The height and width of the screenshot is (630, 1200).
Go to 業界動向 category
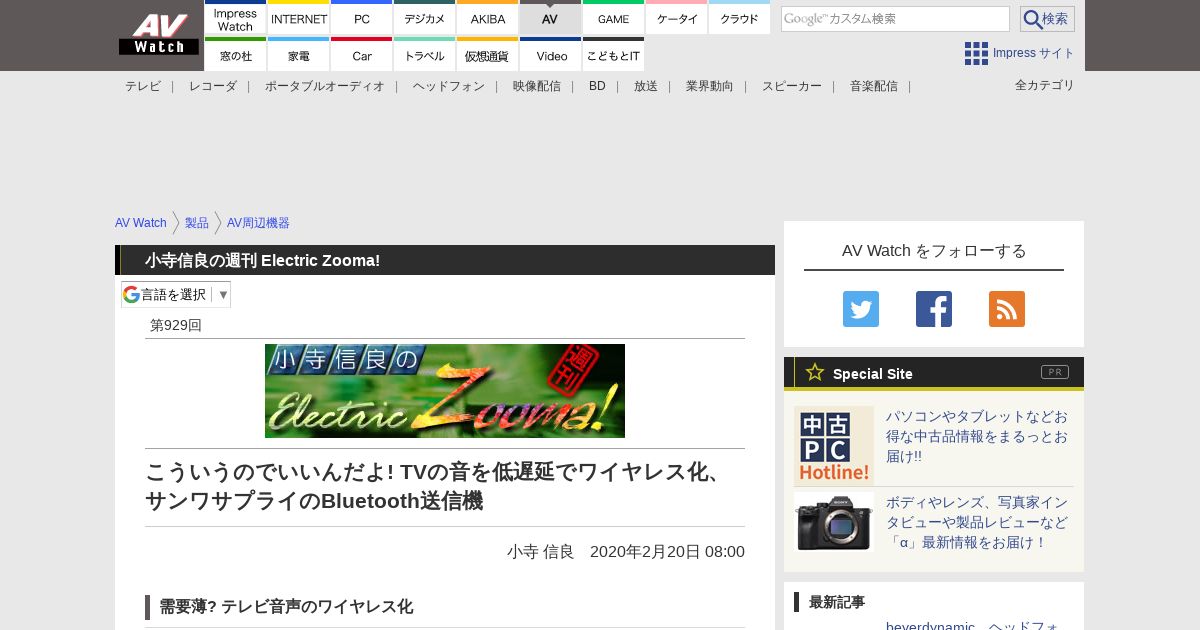pyautogui.click(x=710, y=86)
